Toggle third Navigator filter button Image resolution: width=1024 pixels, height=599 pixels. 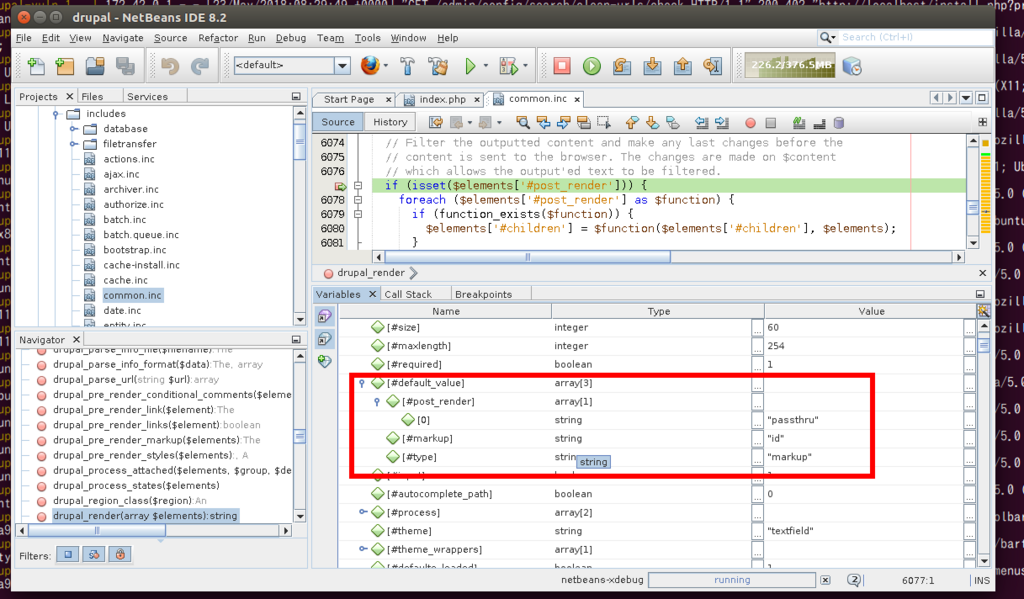[120, 555]
